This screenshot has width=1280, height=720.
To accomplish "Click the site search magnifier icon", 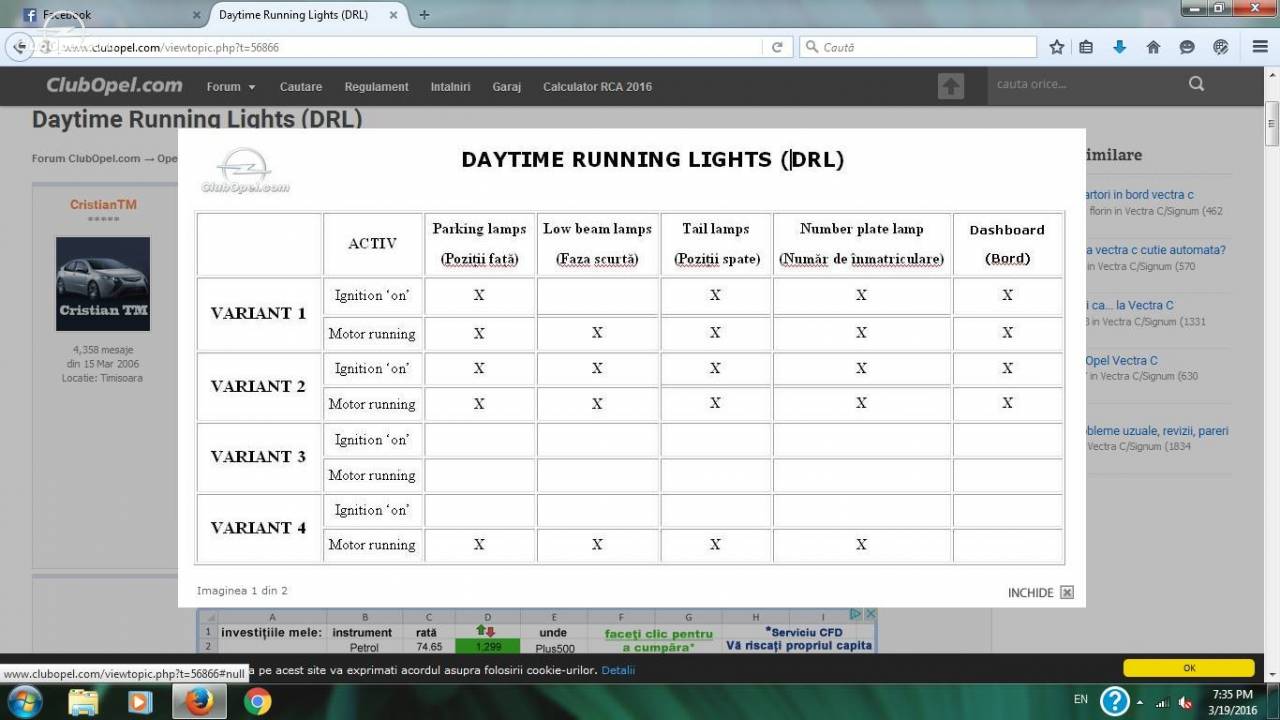I will [x=1196, y=84].
